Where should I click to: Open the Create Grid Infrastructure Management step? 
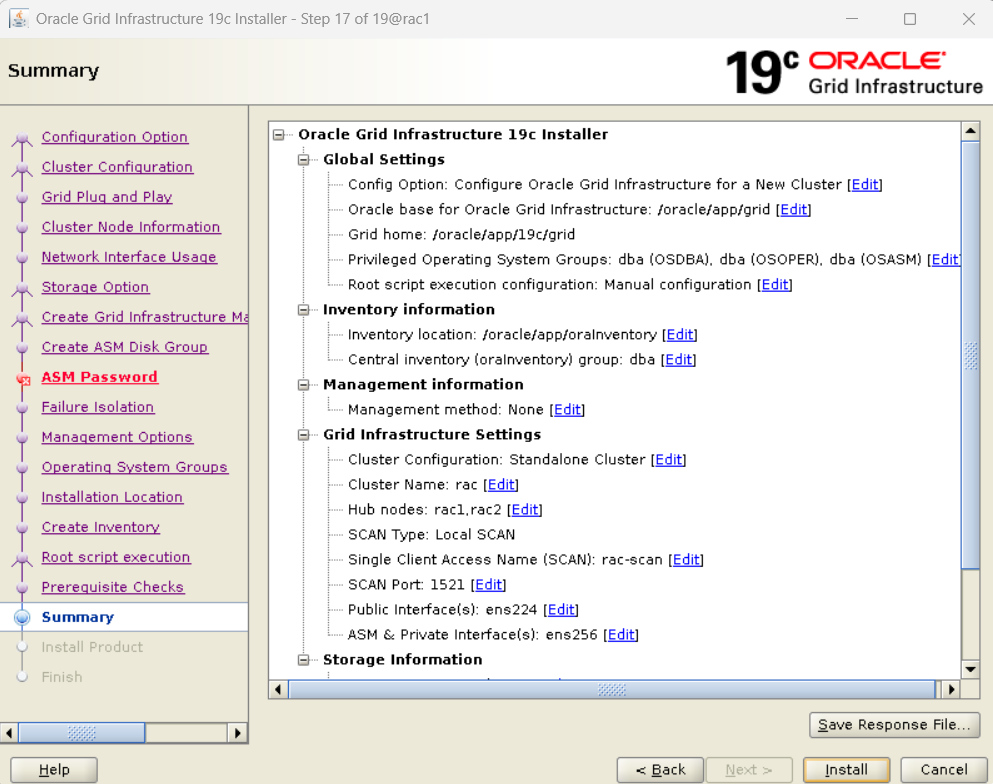point(145,317)
